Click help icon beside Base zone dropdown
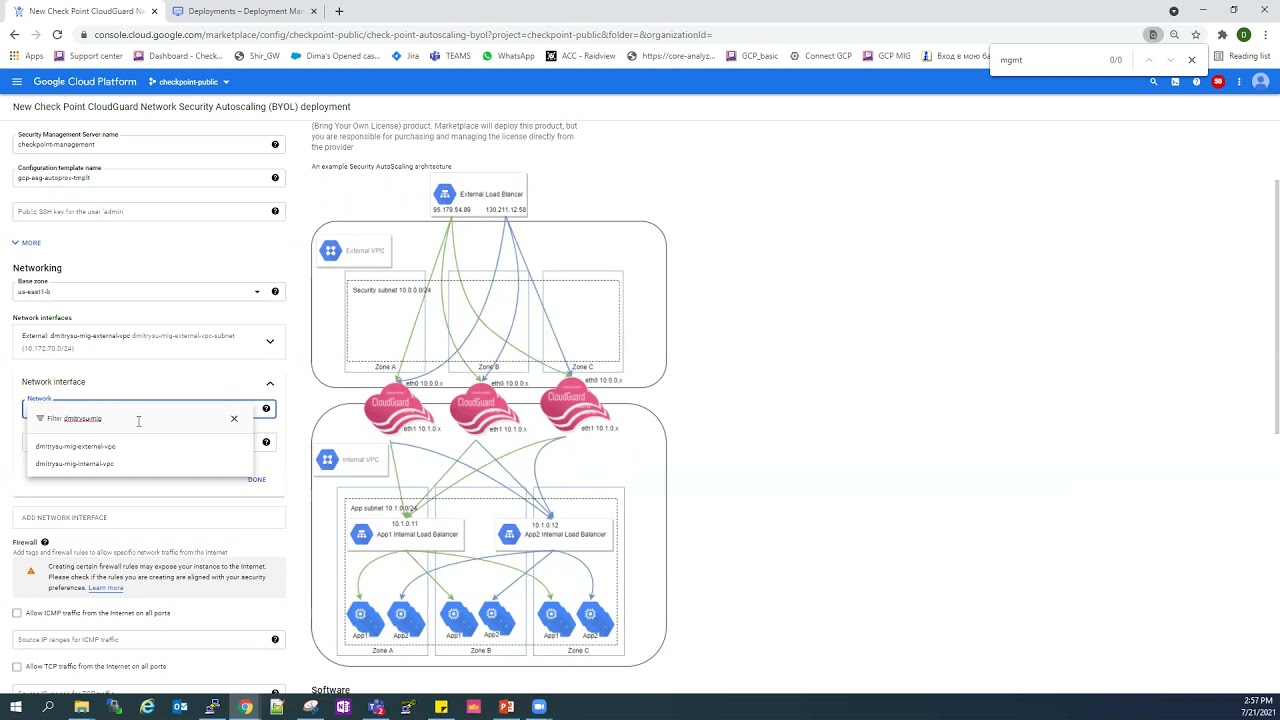The height and width of the screenshot is (720, 1280). click(x=275, y=291)
